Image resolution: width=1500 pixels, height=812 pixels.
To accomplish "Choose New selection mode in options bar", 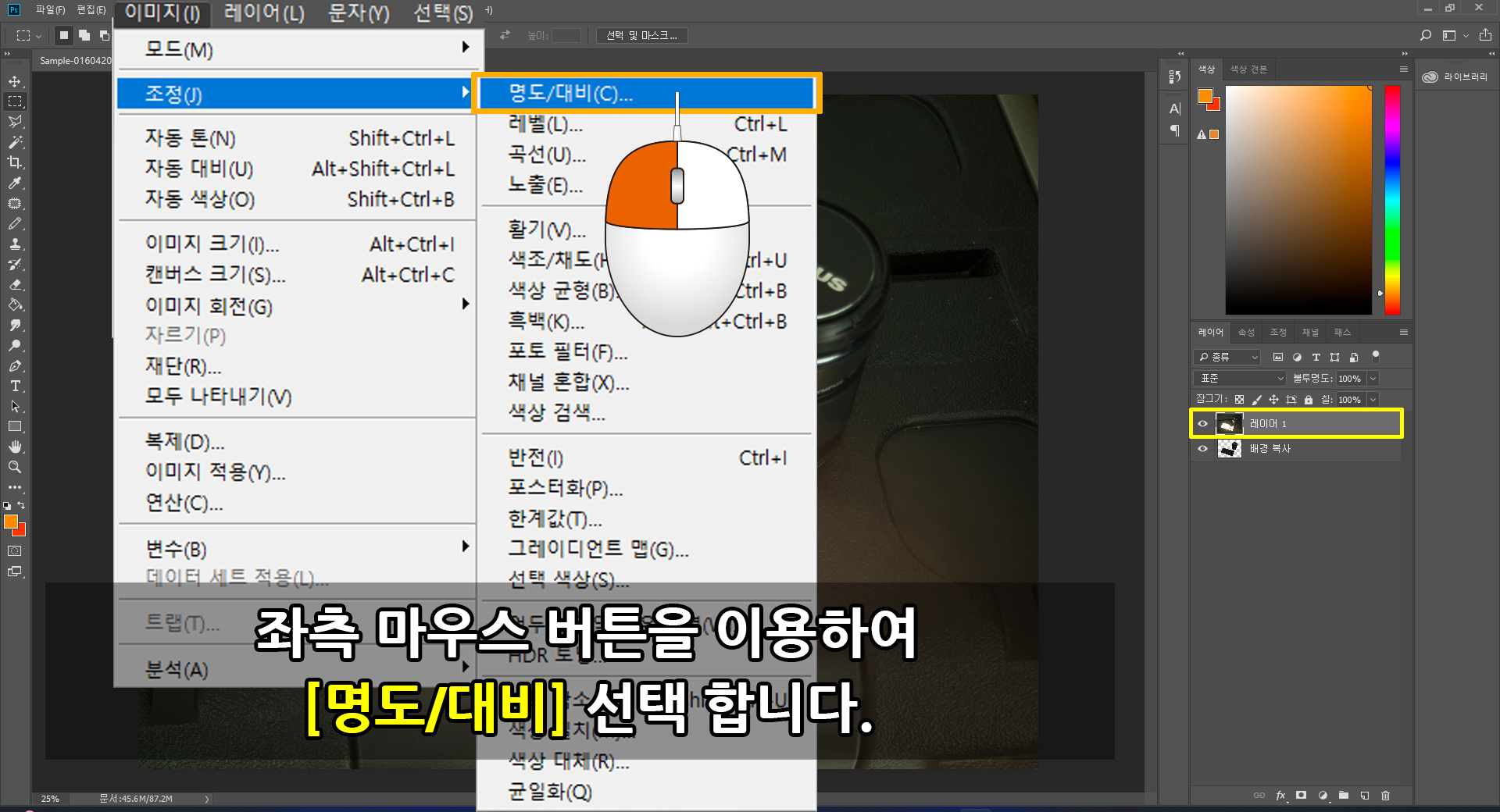I will click(x=64, y=35).
